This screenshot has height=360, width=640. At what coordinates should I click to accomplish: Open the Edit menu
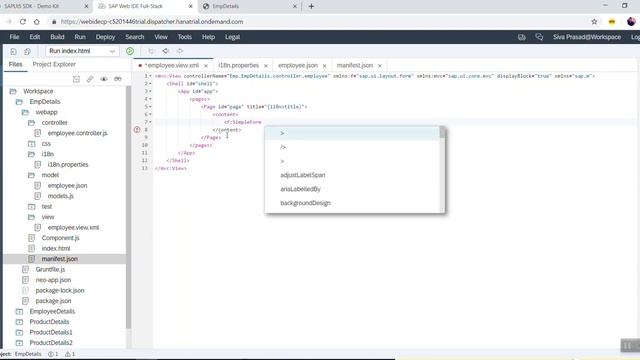point(35,37)
